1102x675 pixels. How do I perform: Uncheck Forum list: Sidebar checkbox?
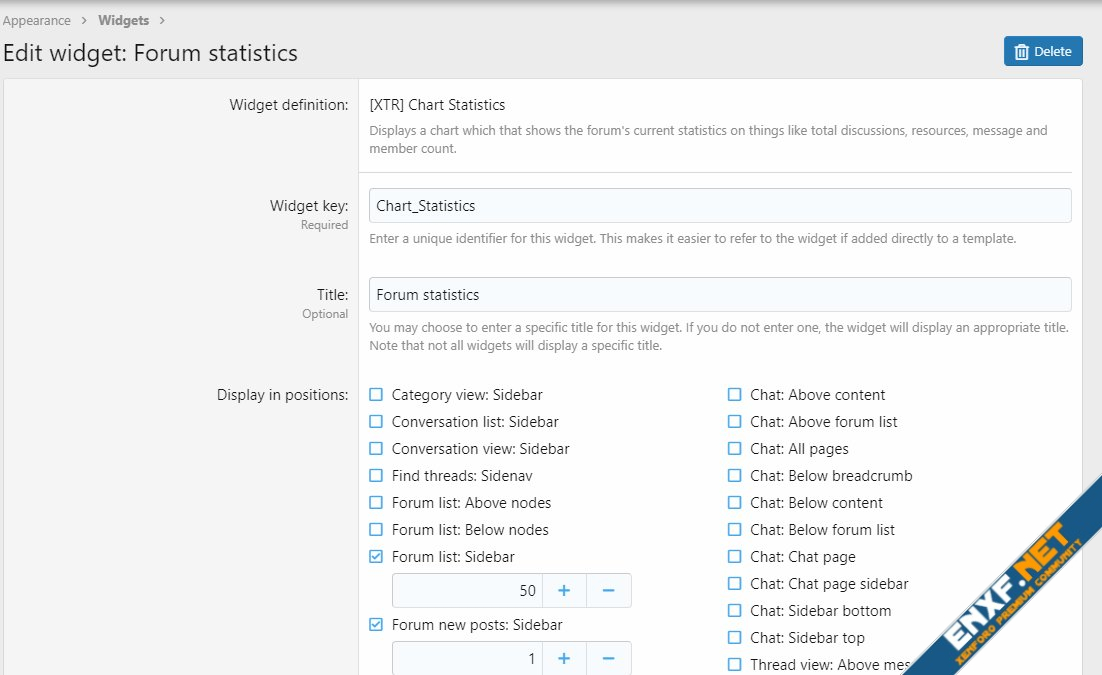click(376, 557)
